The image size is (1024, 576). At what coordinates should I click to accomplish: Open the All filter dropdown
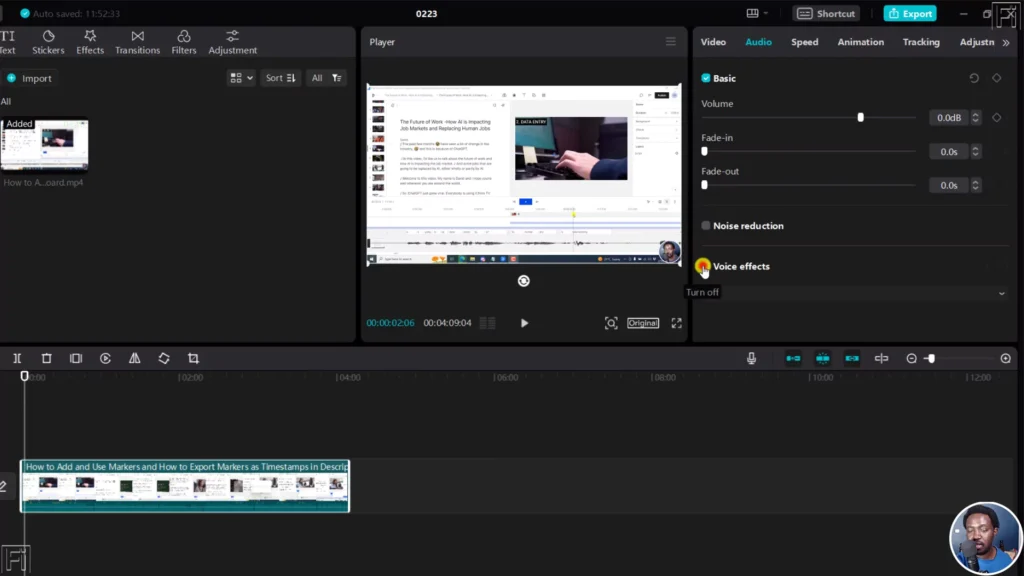coord(327,78)
